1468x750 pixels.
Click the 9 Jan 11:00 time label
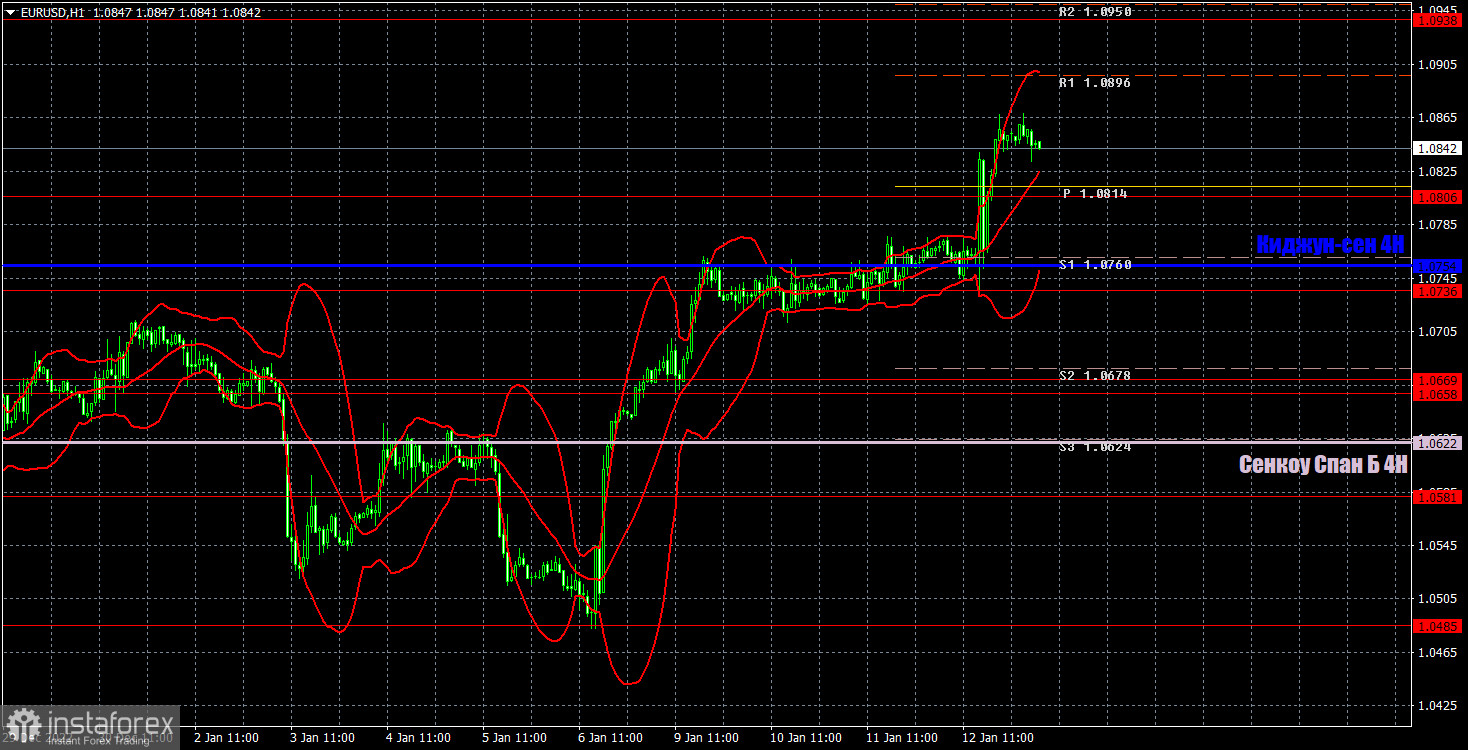tap(705, 738)
